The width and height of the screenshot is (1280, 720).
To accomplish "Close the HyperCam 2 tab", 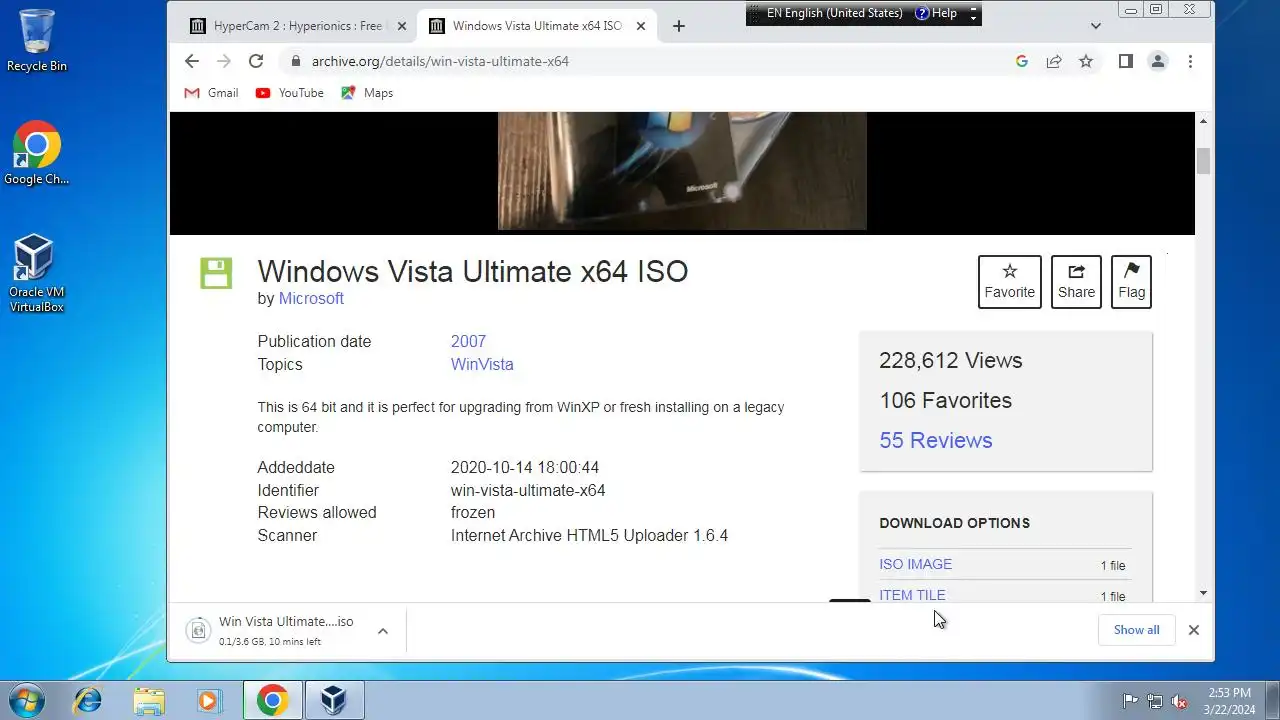I will click(x=402, y=26).
